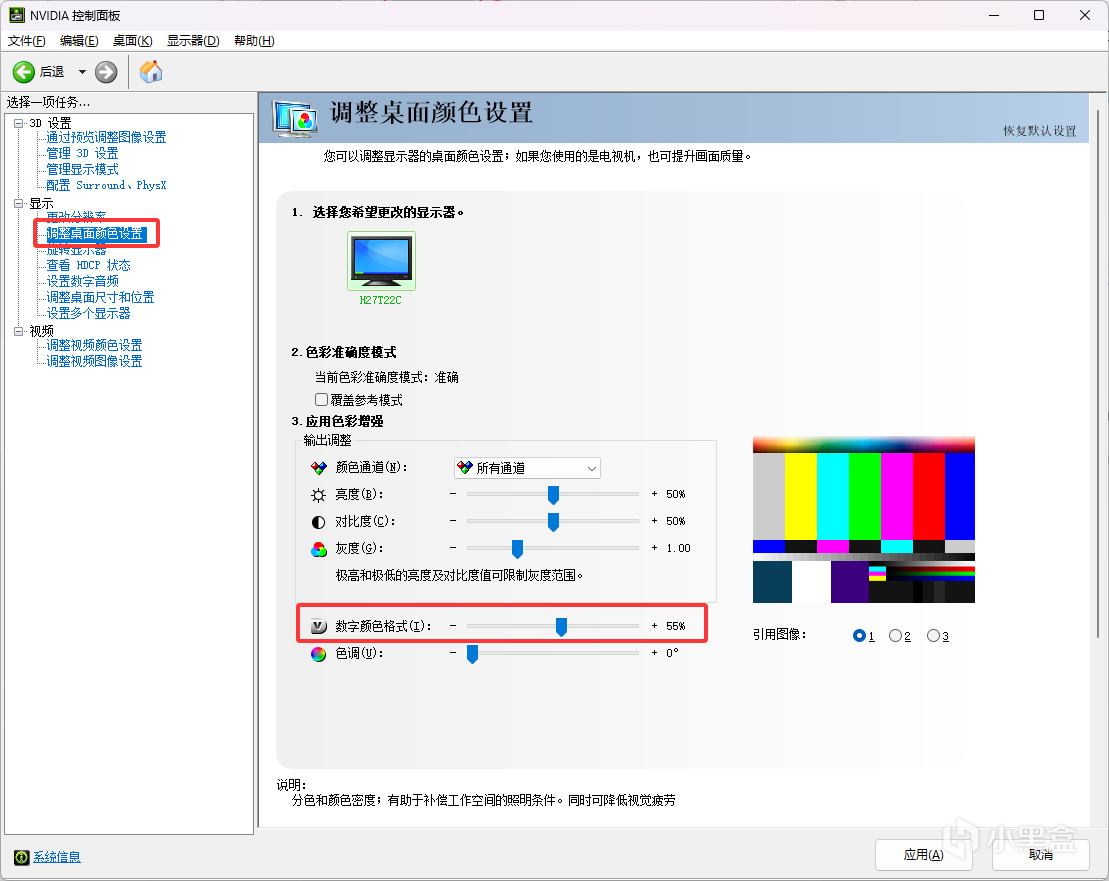Open 调整桌面尺寸和位置 in tree
Image resolution: width=1109 pixels, height=881 pixels.
pos(100,298)
